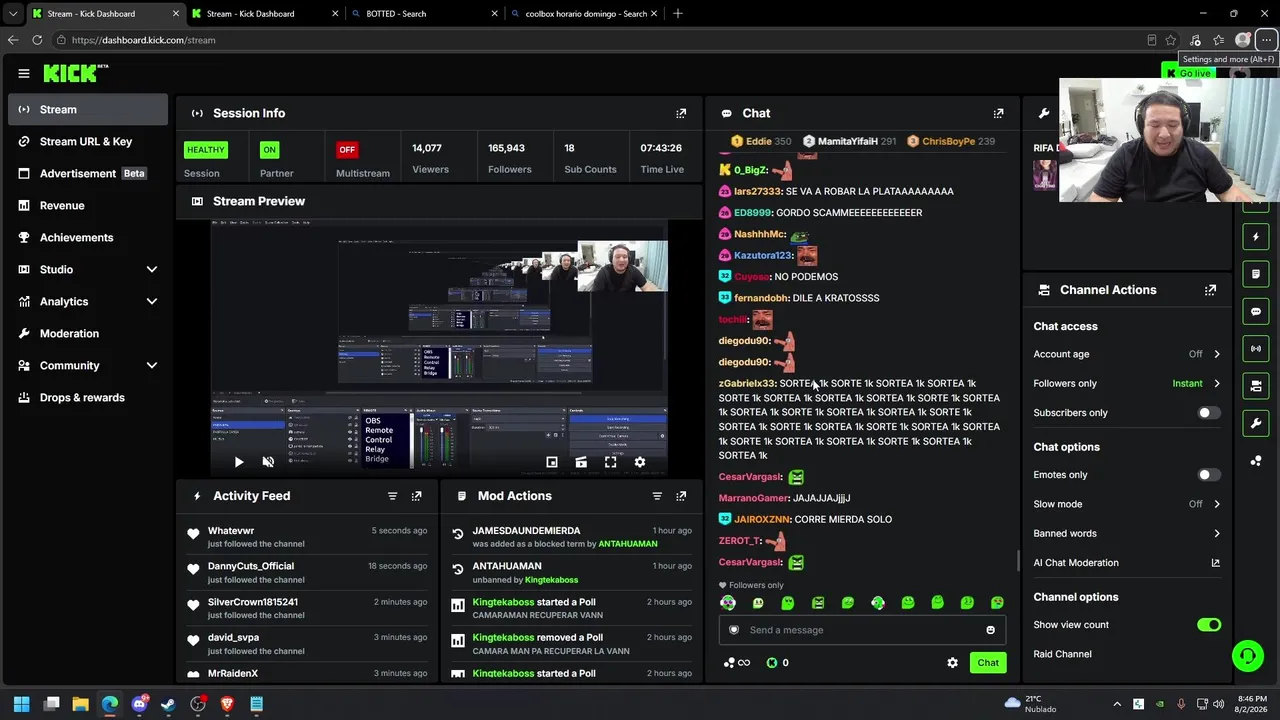
Task: Click Whatevwr in the Activity Feed
Action: [x=231, y=531]
